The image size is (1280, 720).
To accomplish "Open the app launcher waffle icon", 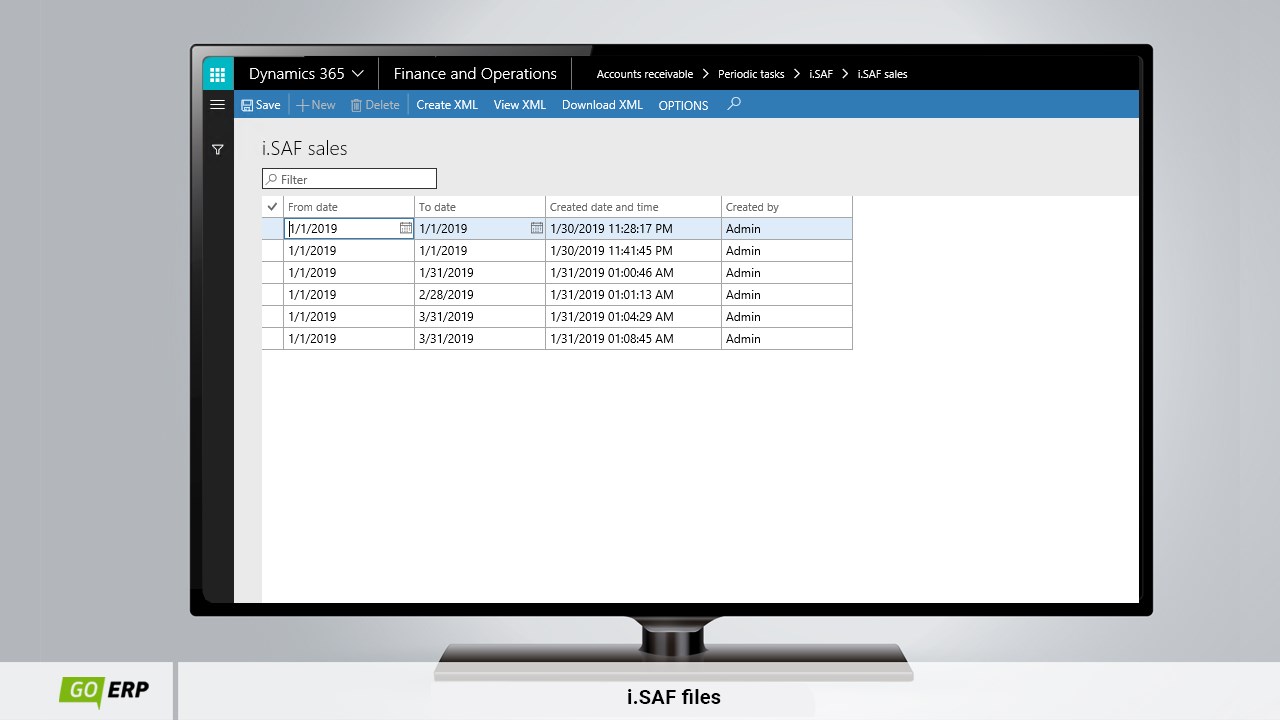I will 217,74.
